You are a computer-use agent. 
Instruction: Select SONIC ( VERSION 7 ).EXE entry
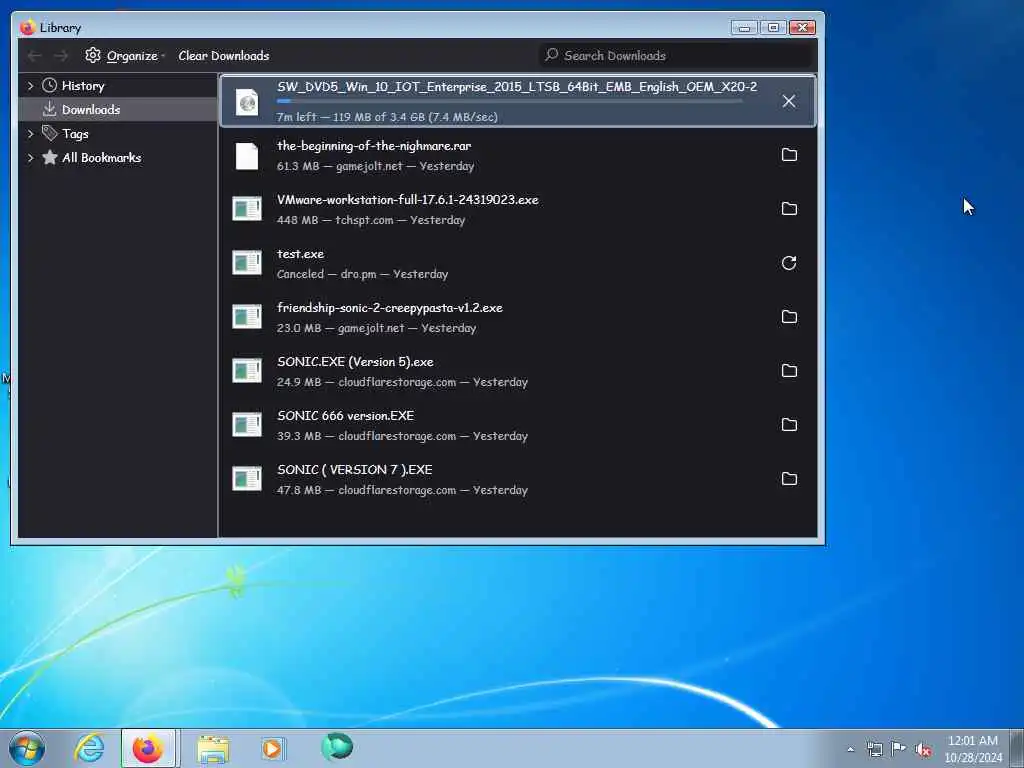[x=518, y=479]
